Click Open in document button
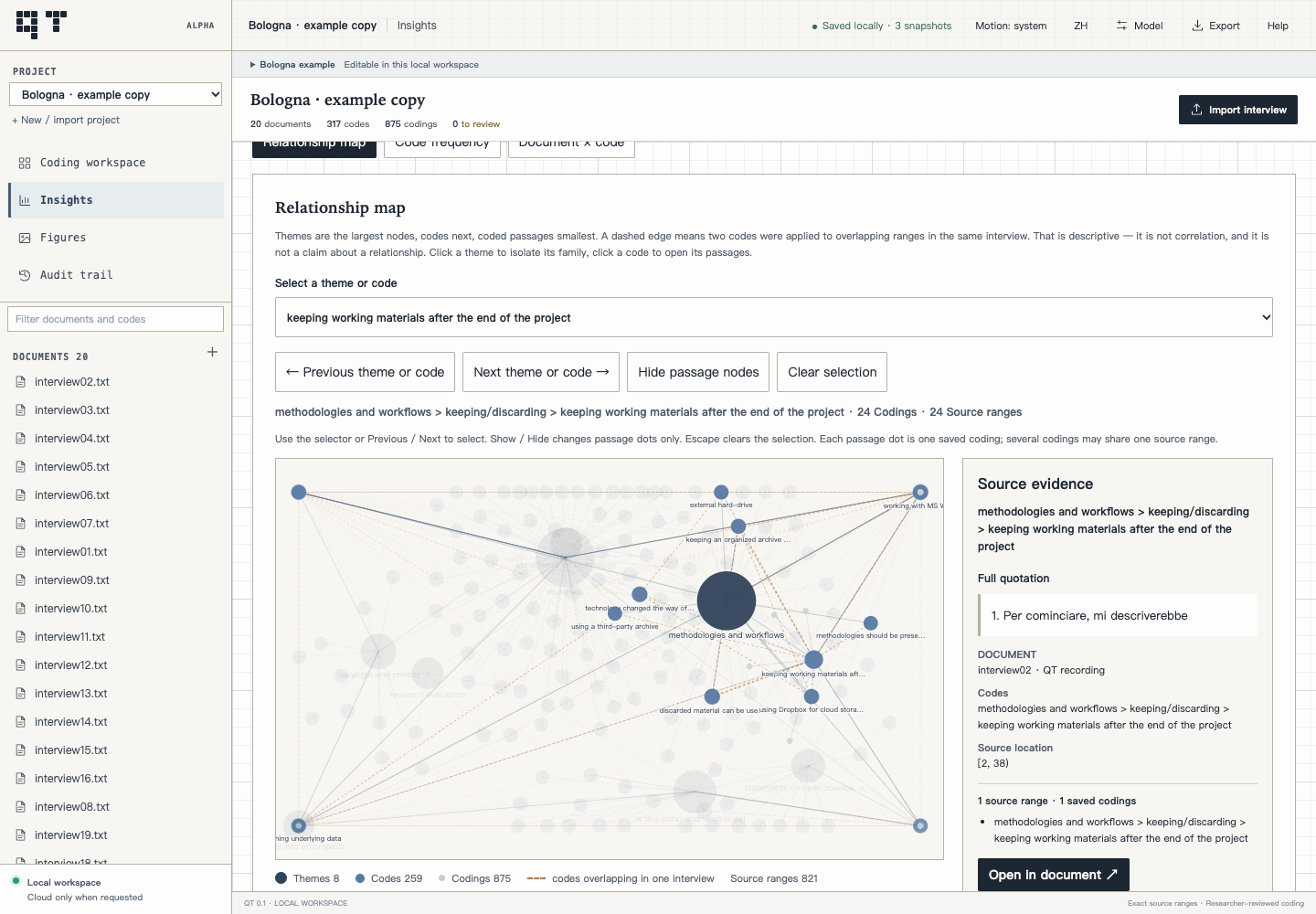Image resolution: width=1316 pixels, height=914 pixels. (1053, 875)
